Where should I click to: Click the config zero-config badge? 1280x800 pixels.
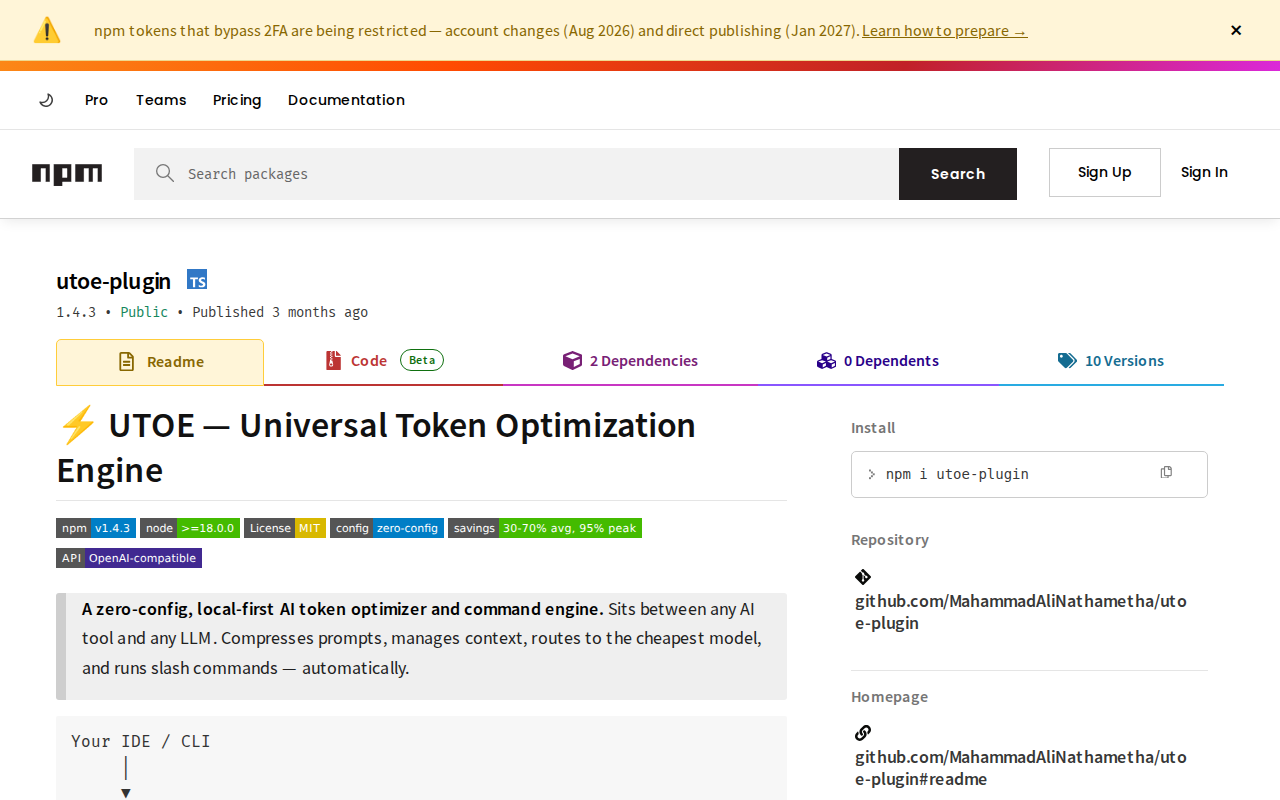[x=387, y=528]
